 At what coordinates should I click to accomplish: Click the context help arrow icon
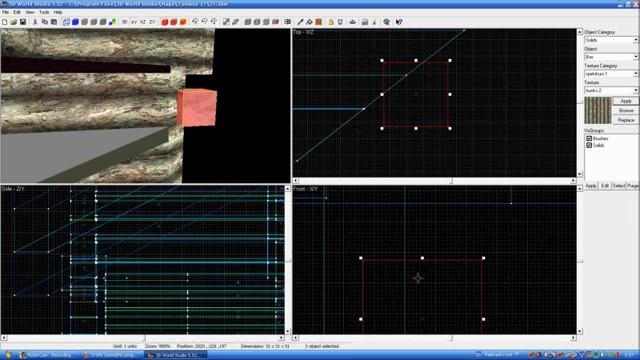pyautogui.click(x=399, y=22)
